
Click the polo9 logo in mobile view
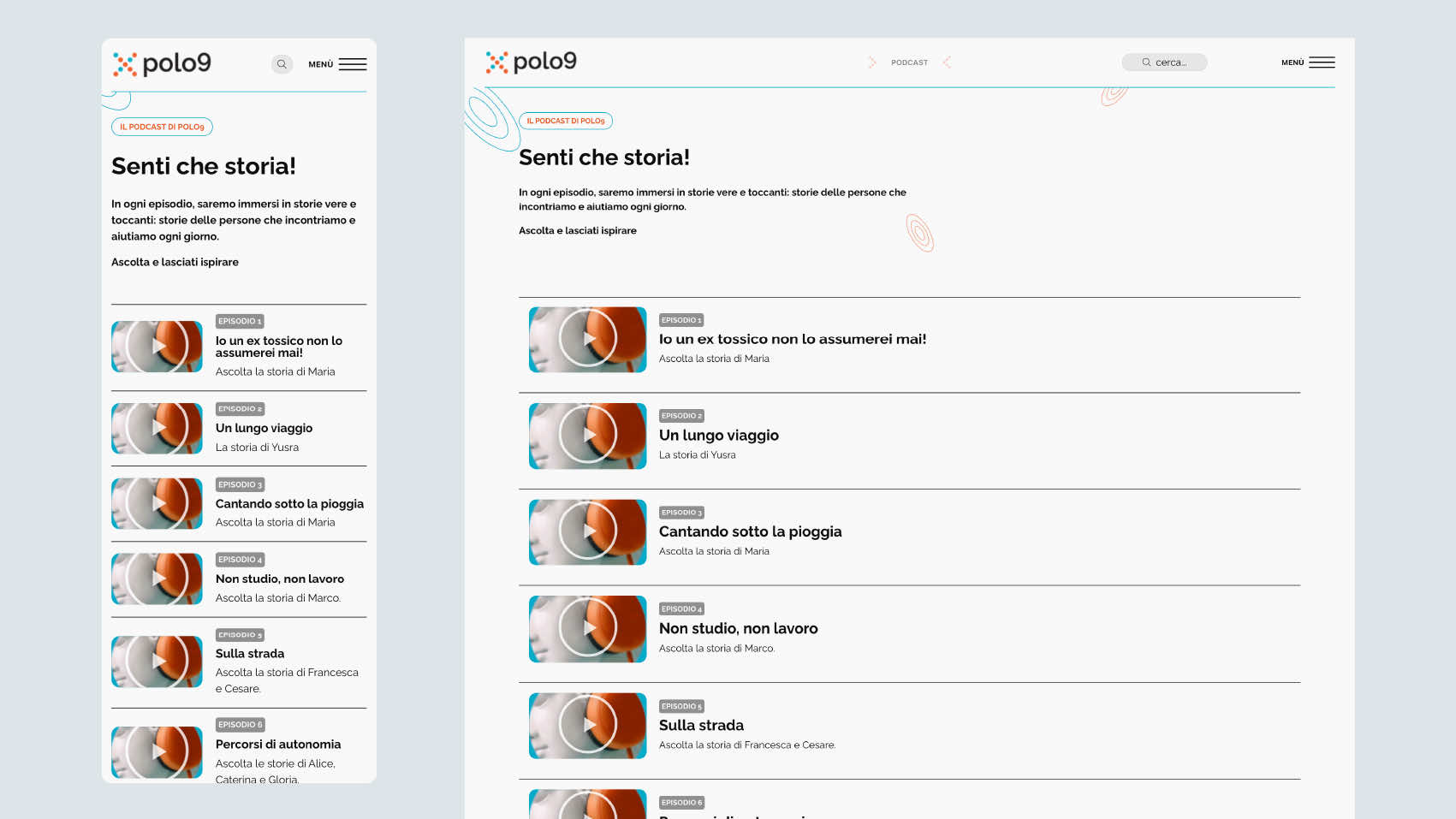(162, 63)
